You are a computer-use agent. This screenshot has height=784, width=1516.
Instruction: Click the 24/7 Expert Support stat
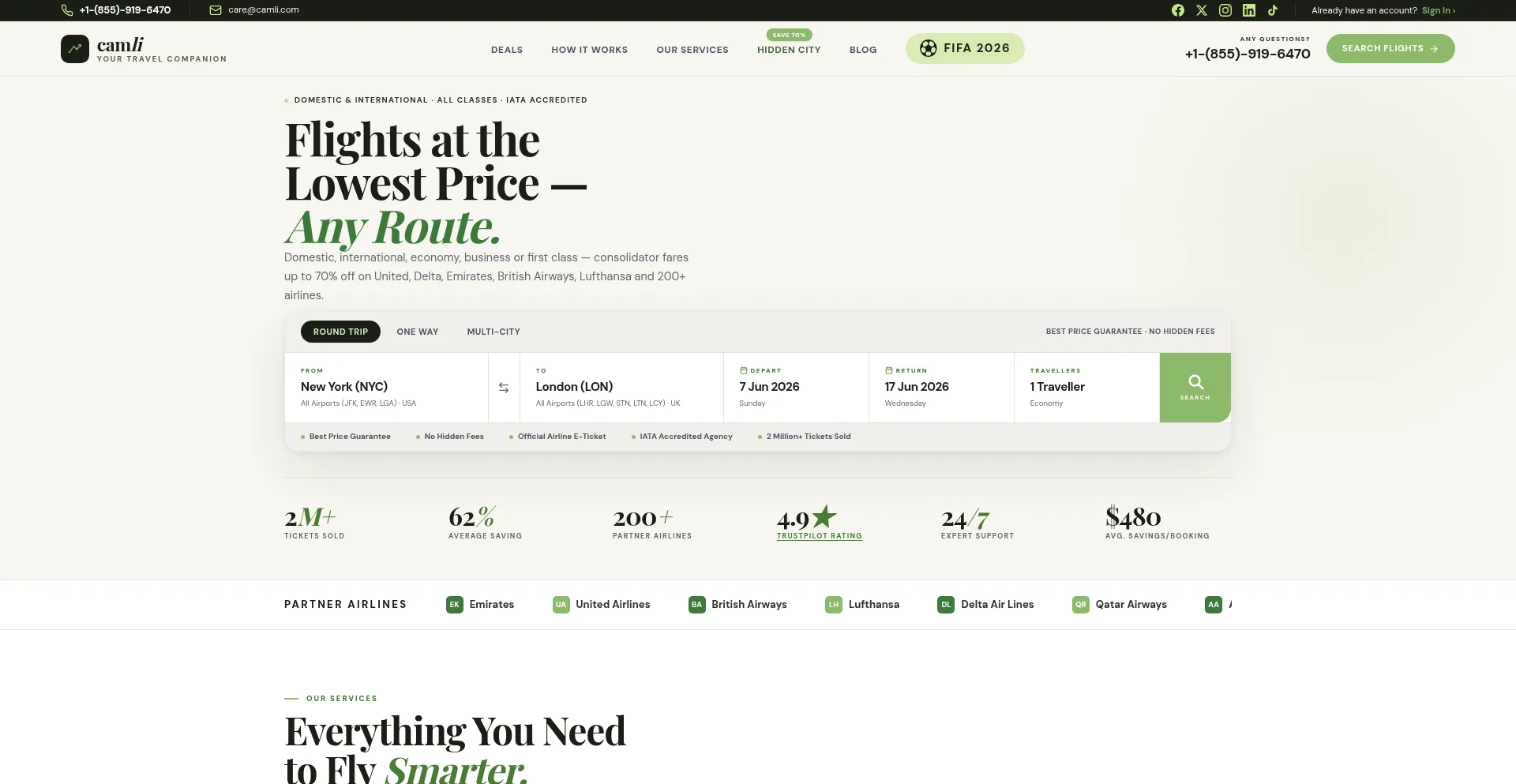pyautogui.click(x=978, y=523)
